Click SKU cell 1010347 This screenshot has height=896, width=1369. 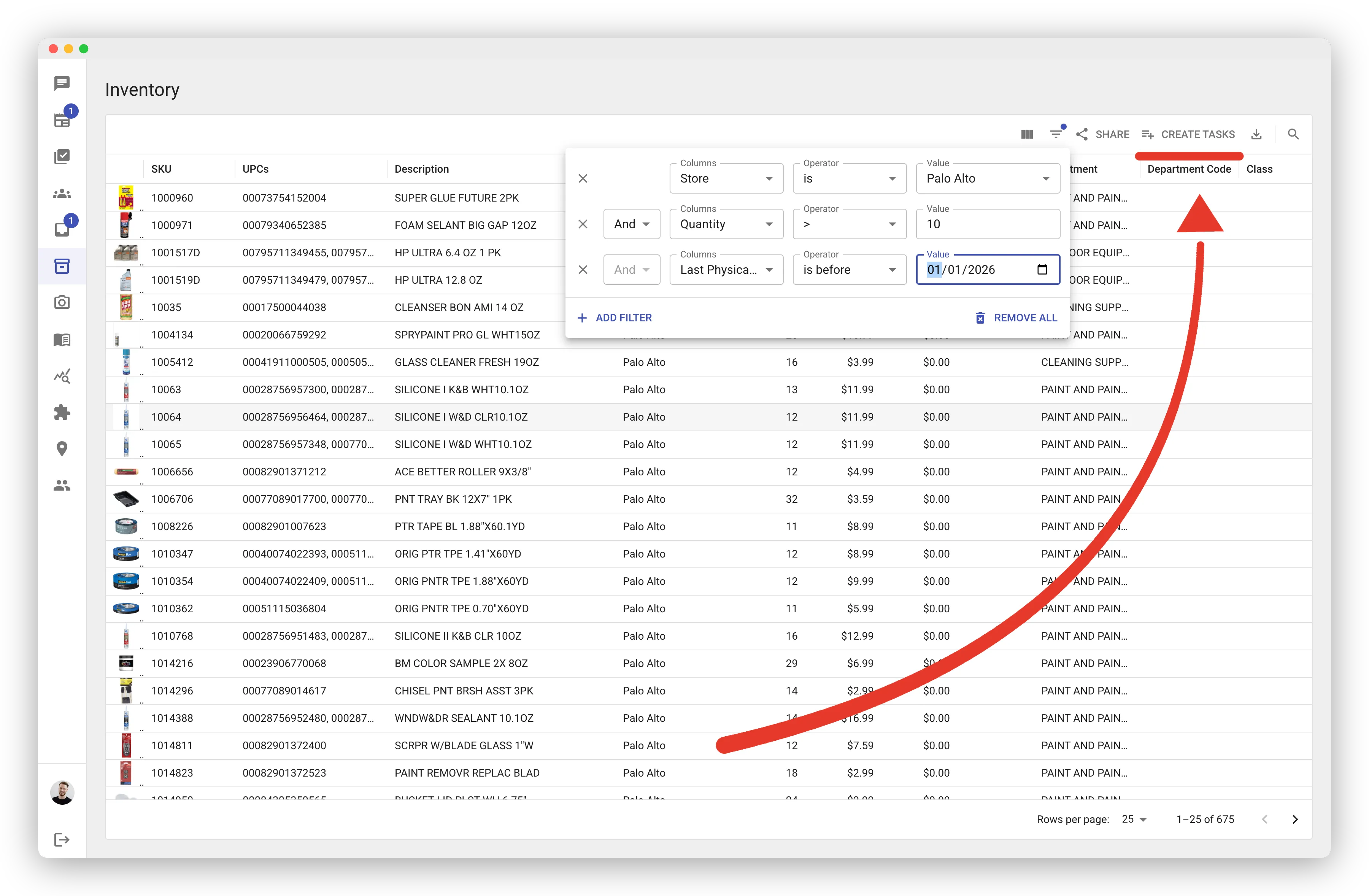click(x=172, y=554)
